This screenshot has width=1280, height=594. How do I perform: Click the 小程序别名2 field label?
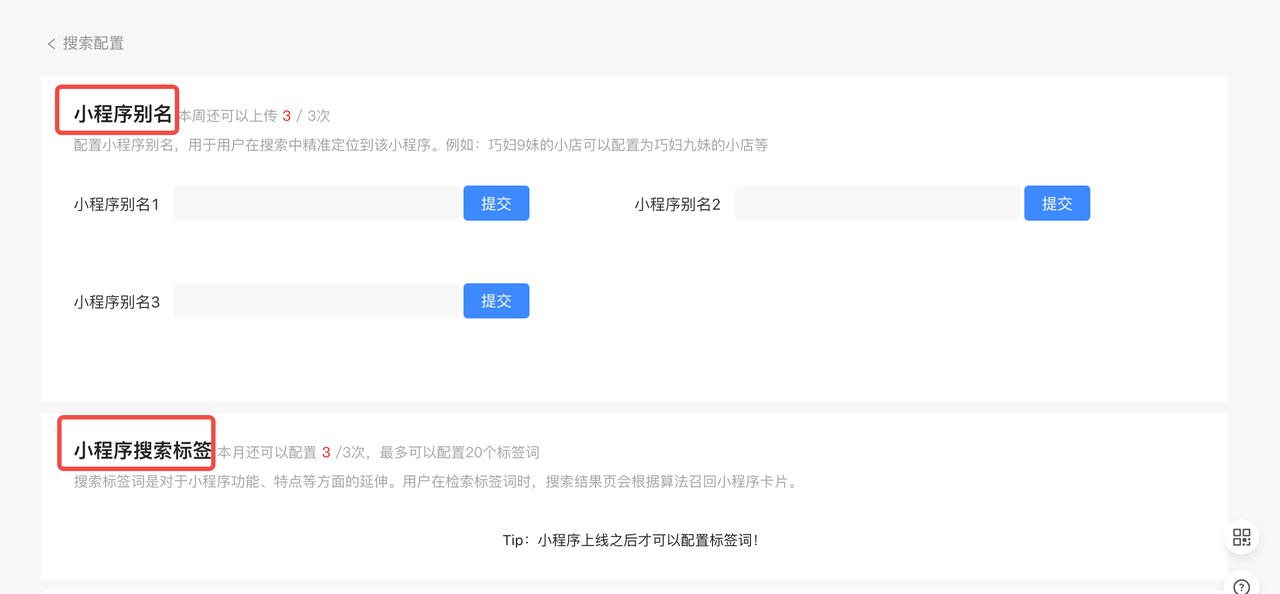[677, 204]
